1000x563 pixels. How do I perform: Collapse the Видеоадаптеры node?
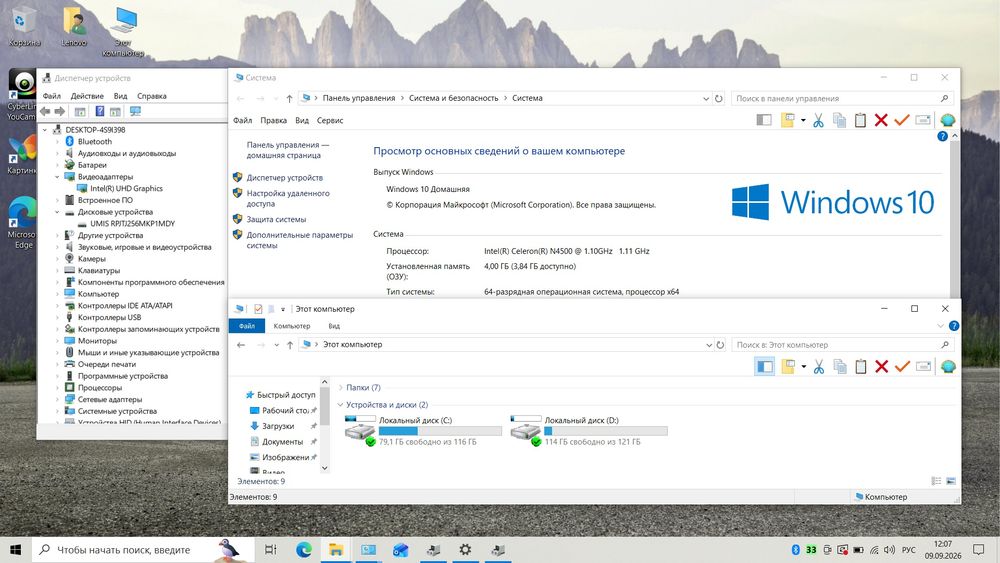pyautogui.click(x=57, y=177)
